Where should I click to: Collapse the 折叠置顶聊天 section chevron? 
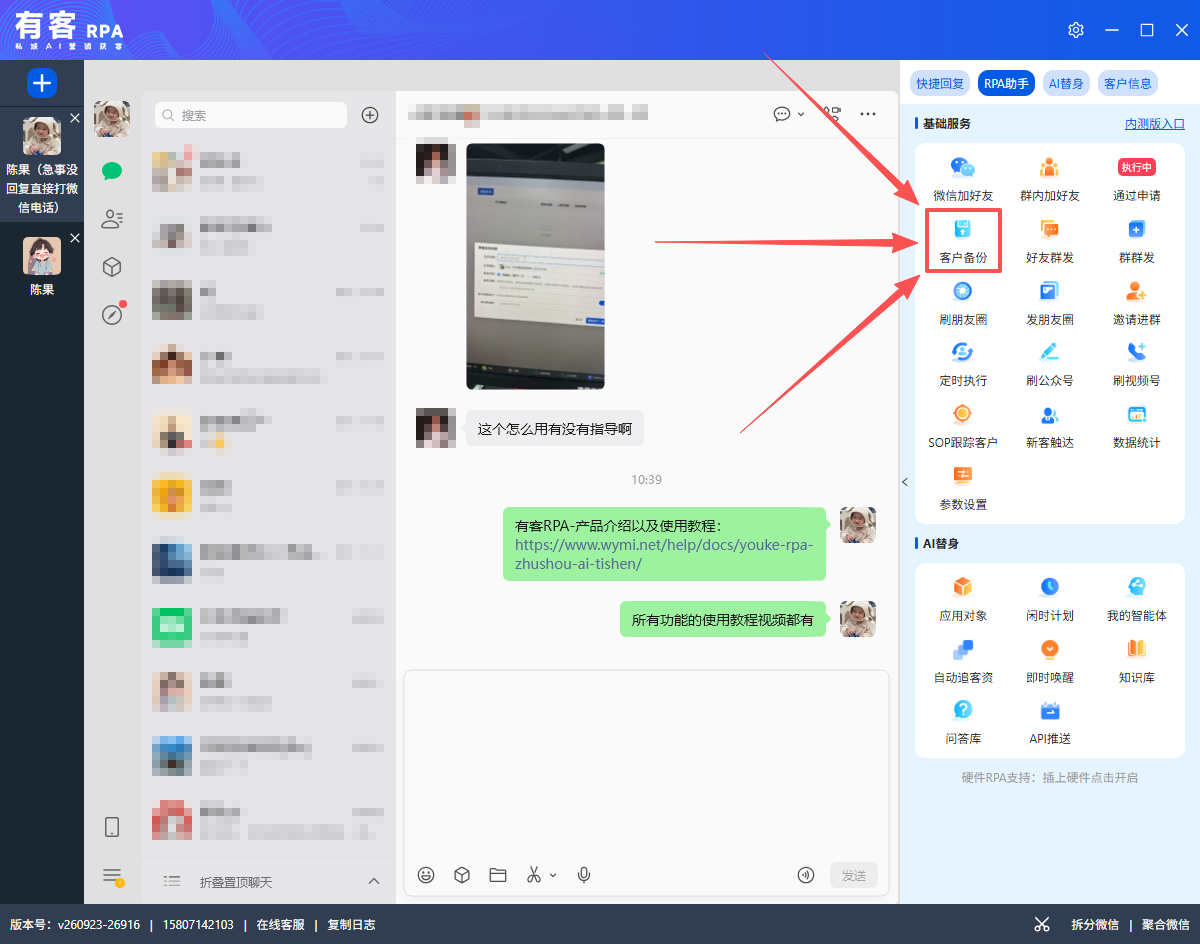point(374,881)
